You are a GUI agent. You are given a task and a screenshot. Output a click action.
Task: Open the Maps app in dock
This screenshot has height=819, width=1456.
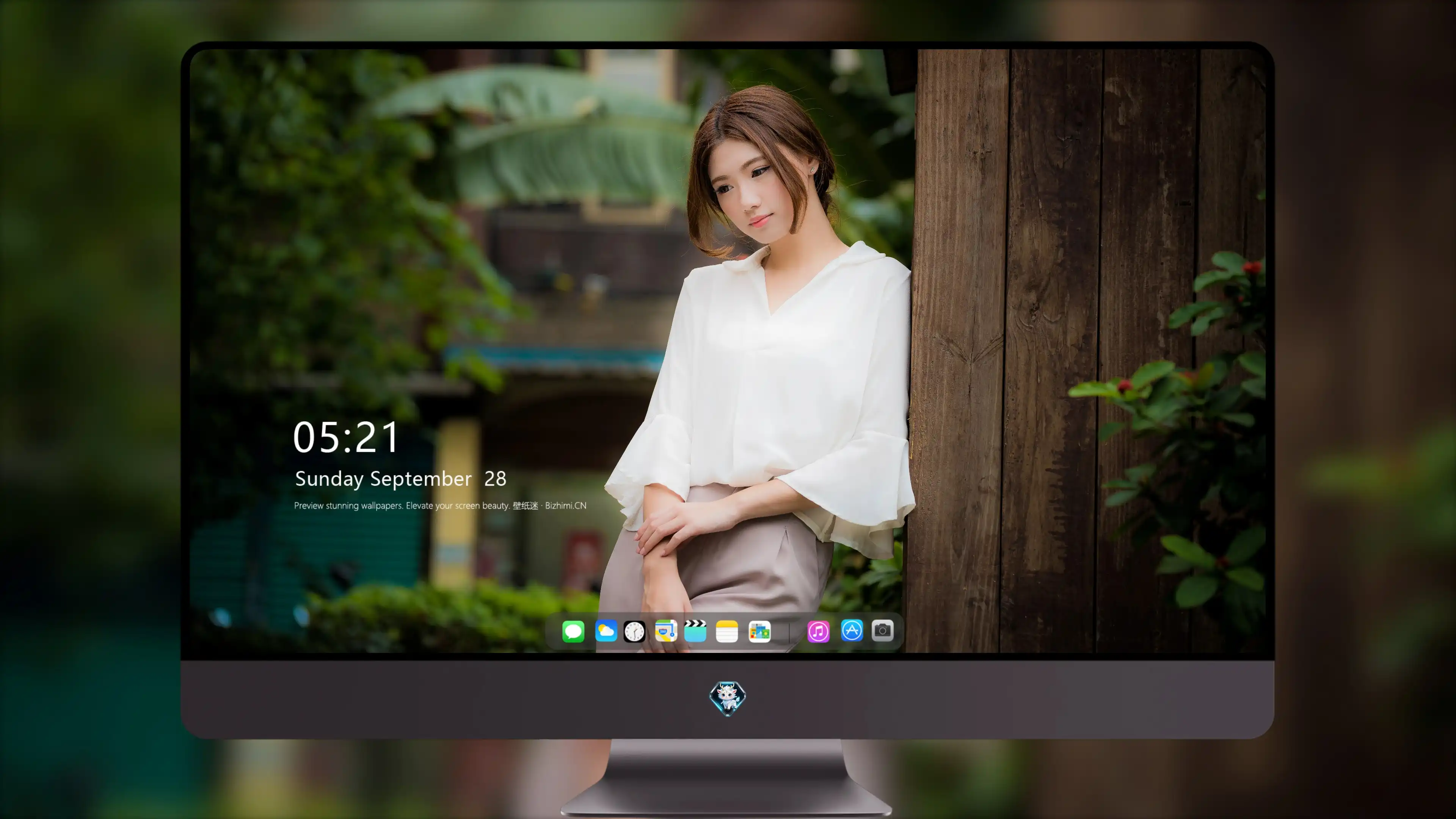[666, 631]
